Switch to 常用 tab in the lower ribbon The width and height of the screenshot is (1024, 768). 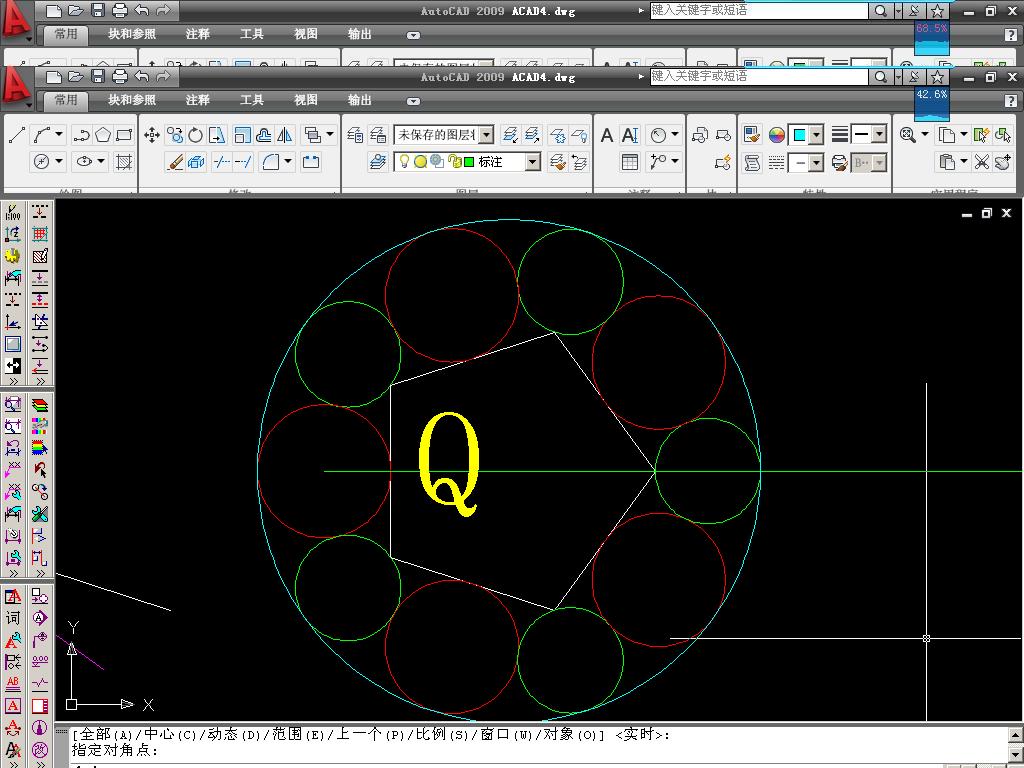(65, 100)
